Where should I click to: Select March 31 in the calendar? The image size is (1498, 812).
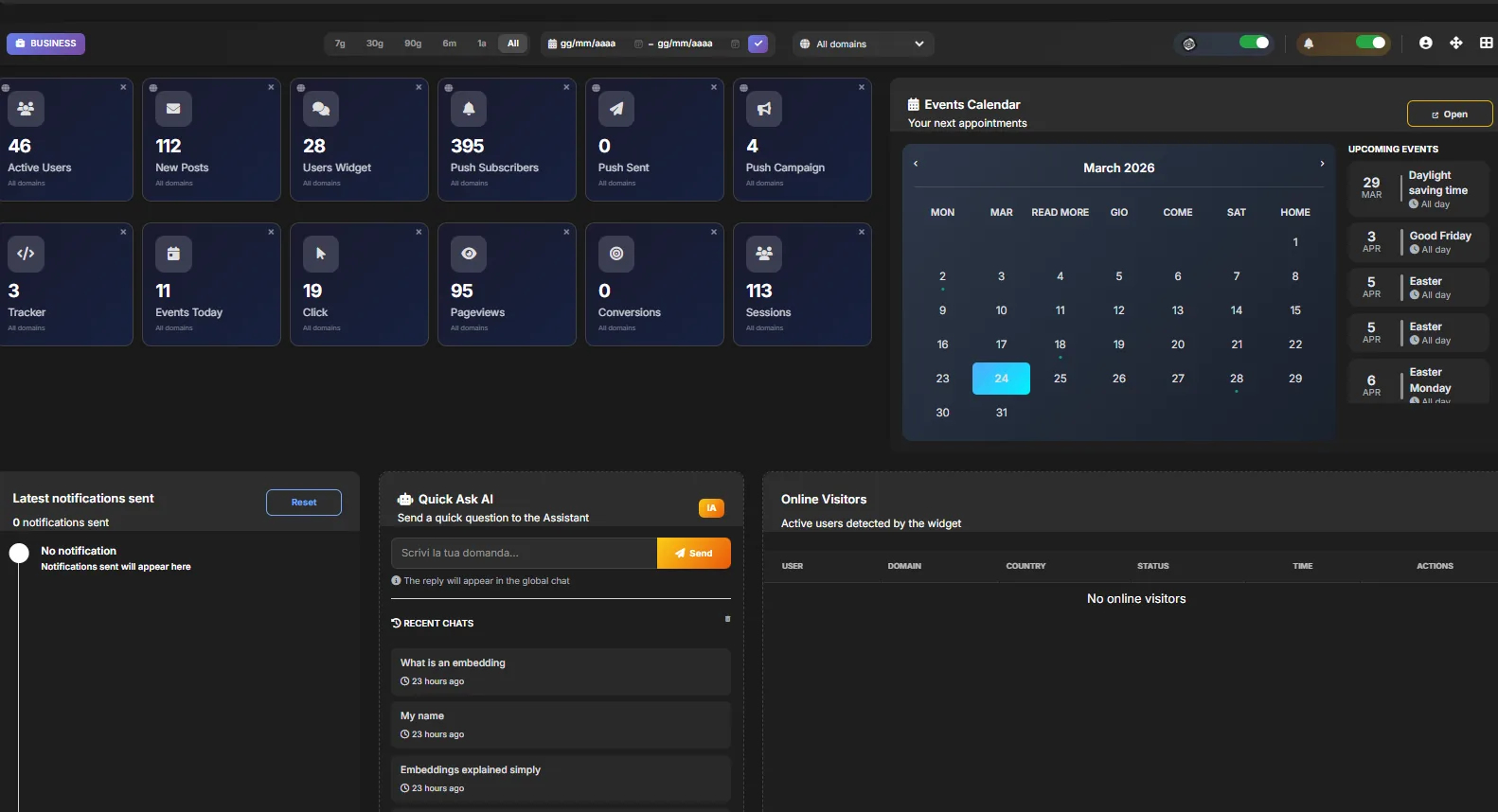[1001, 413]
